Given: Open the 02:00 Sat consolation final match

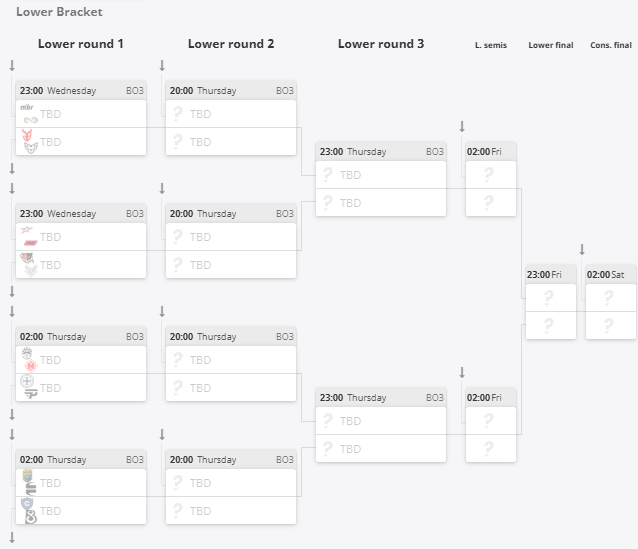Looking at the screenshot, I should 611,275.
